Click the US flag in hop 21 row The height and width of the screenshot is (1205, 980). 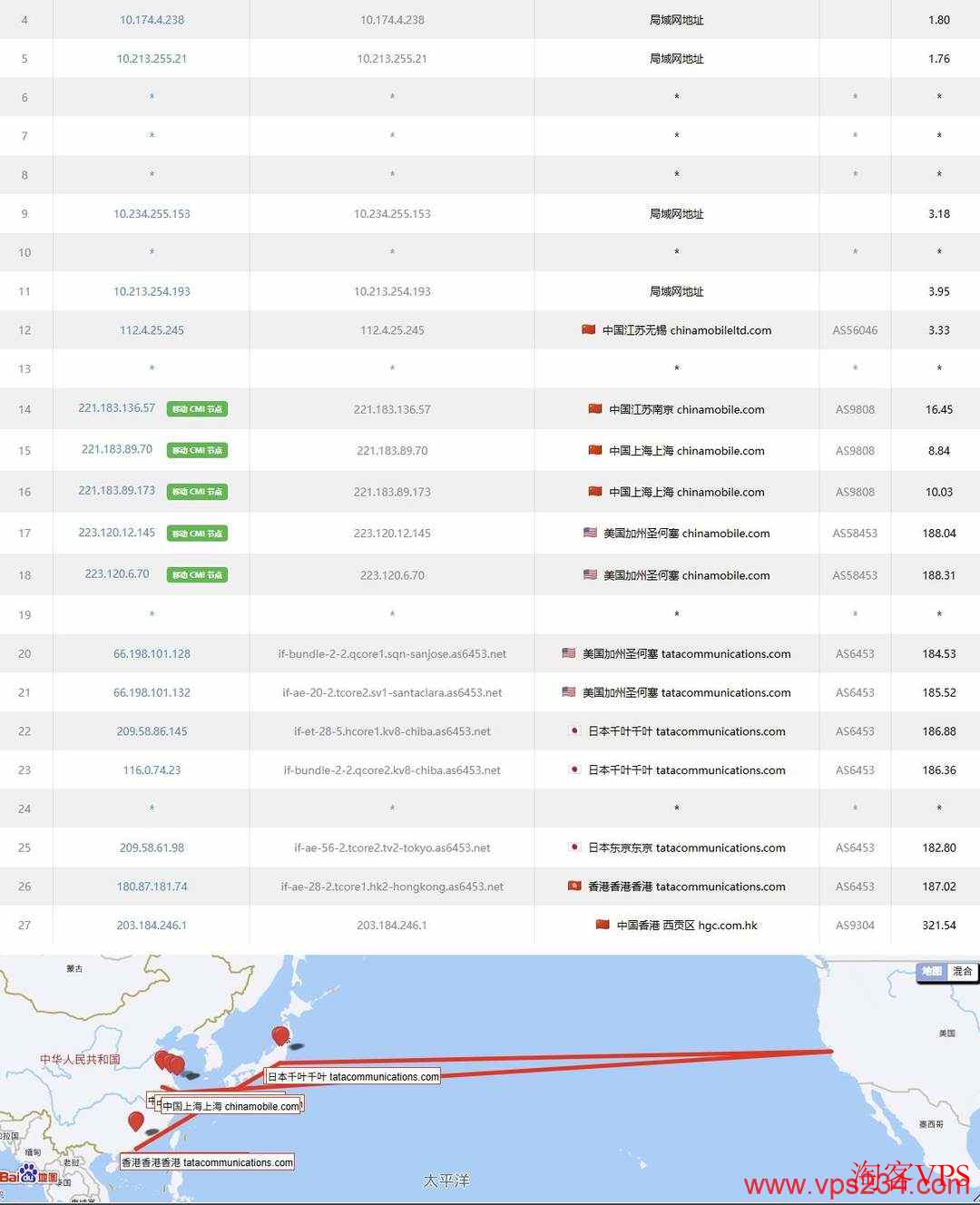tap(569, 691)
